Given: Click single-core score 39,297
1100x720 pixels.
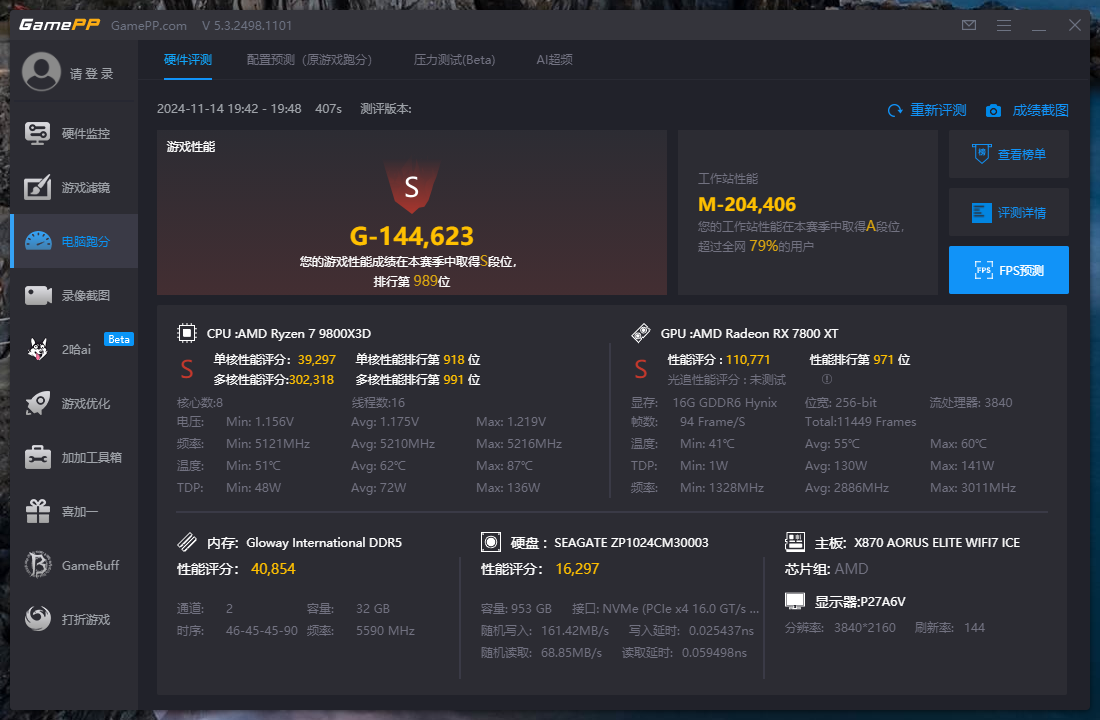Looking at the screenshot, I should tap(316, 359).
